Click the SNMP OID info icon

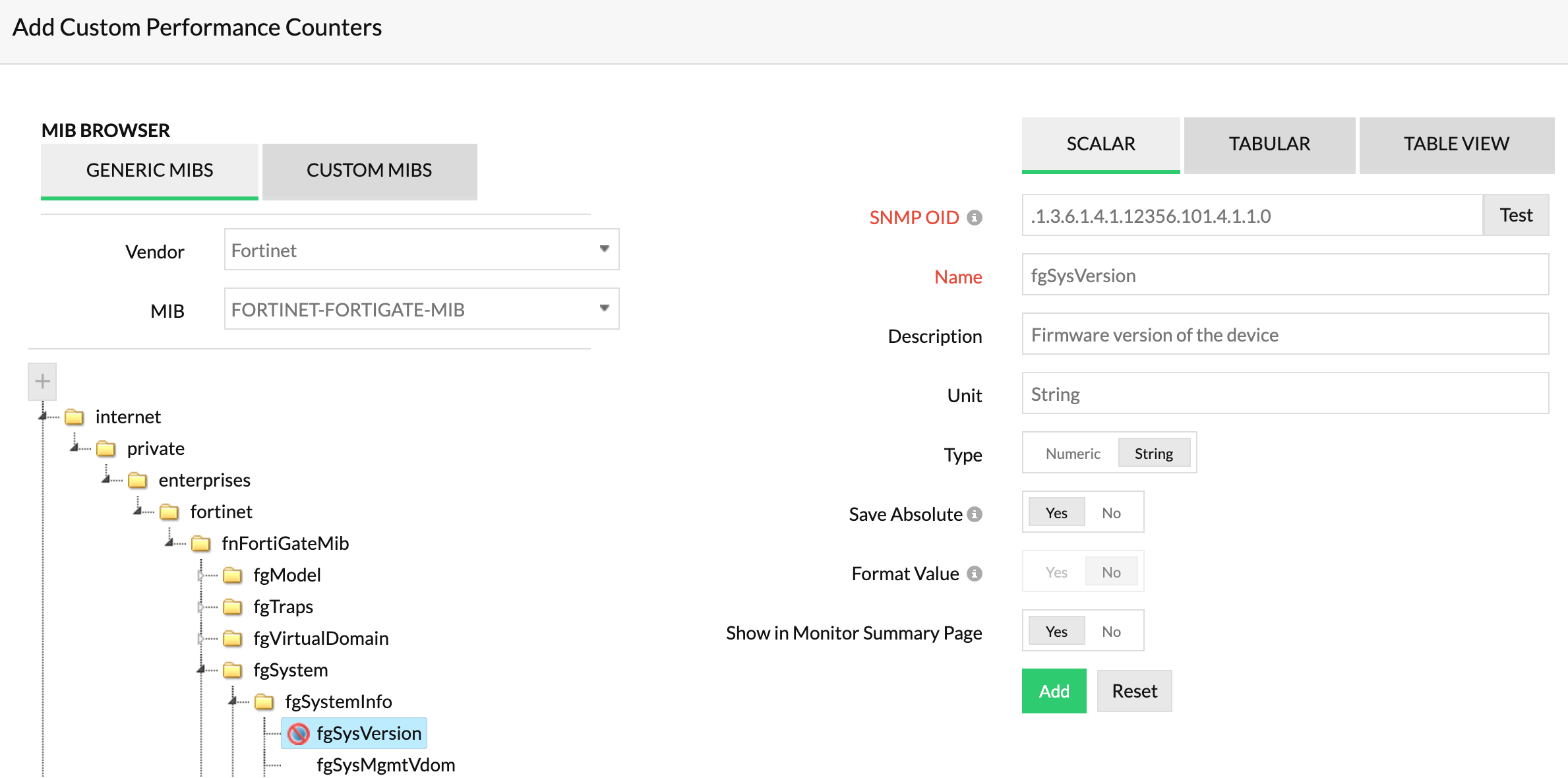point(974,218)
